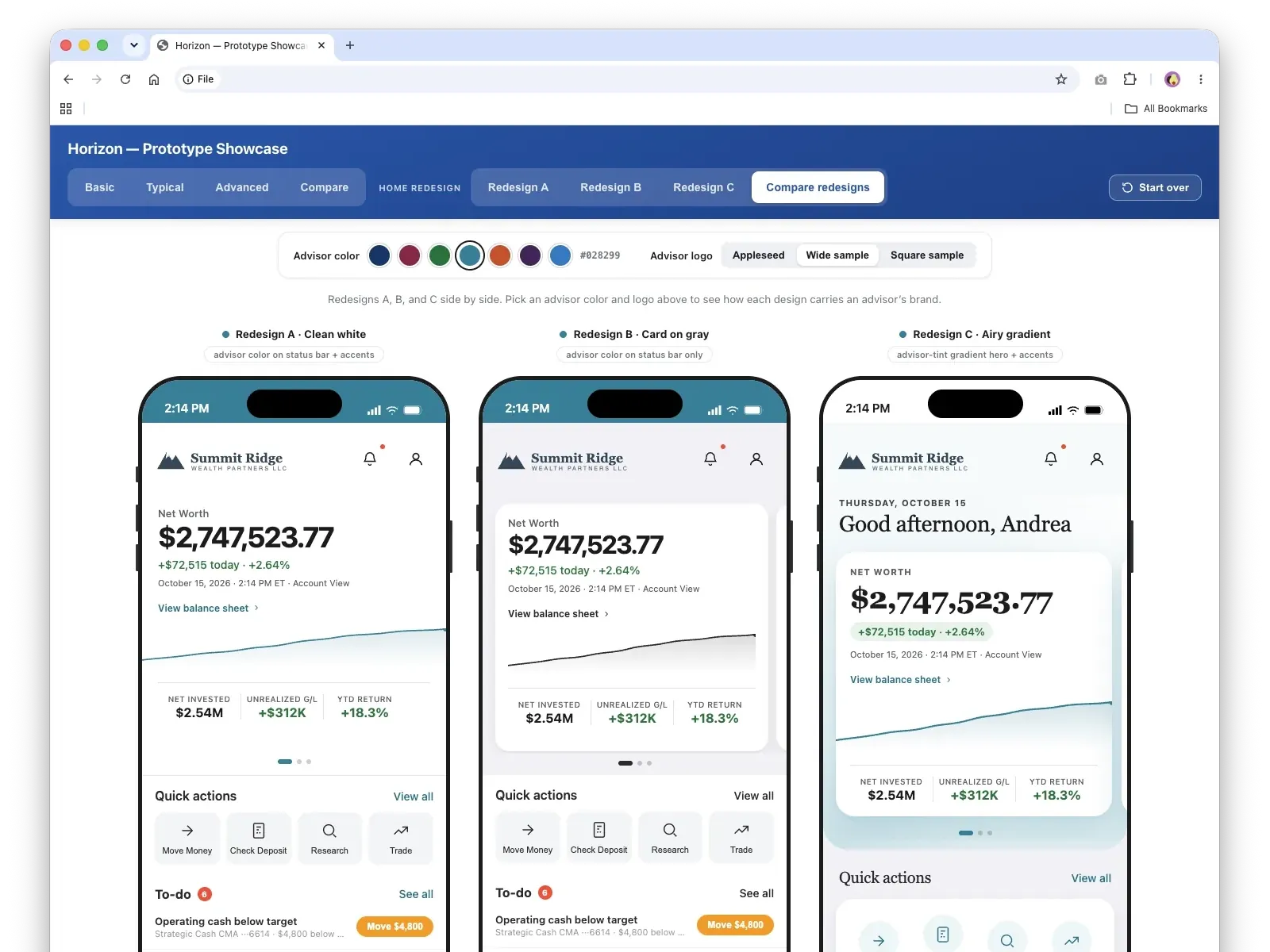
Task: Click Net Worth amount in Redesign B card
Action: (586, 545)
